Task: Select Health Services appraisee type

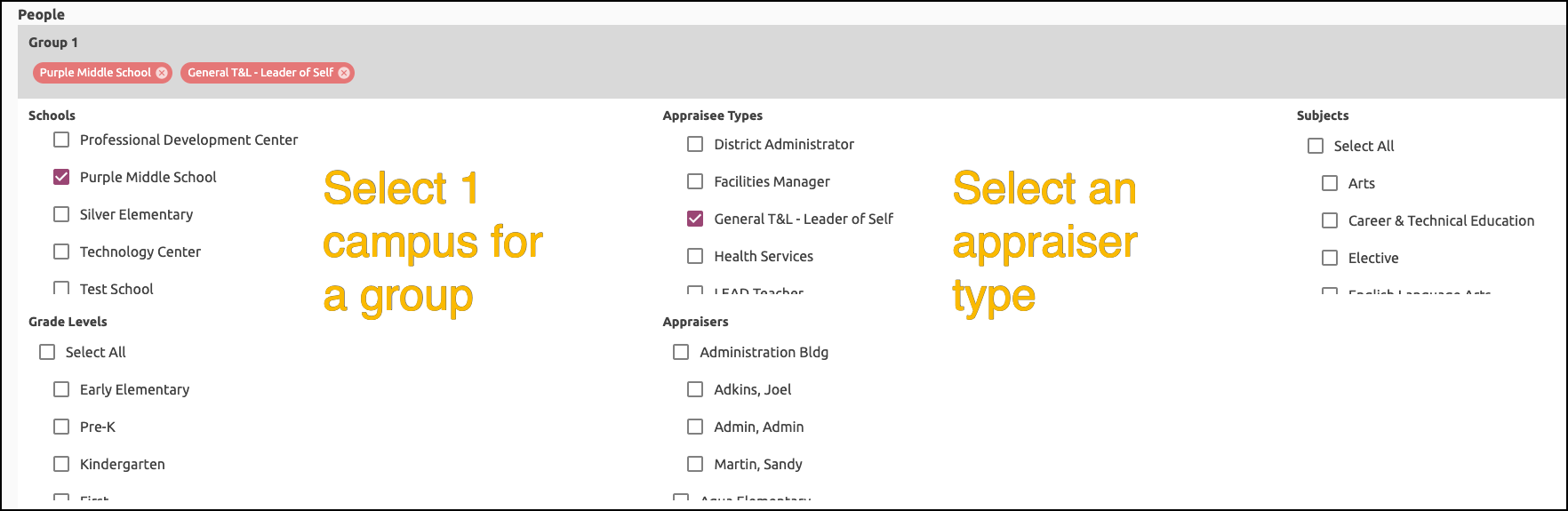Action: 695,256
